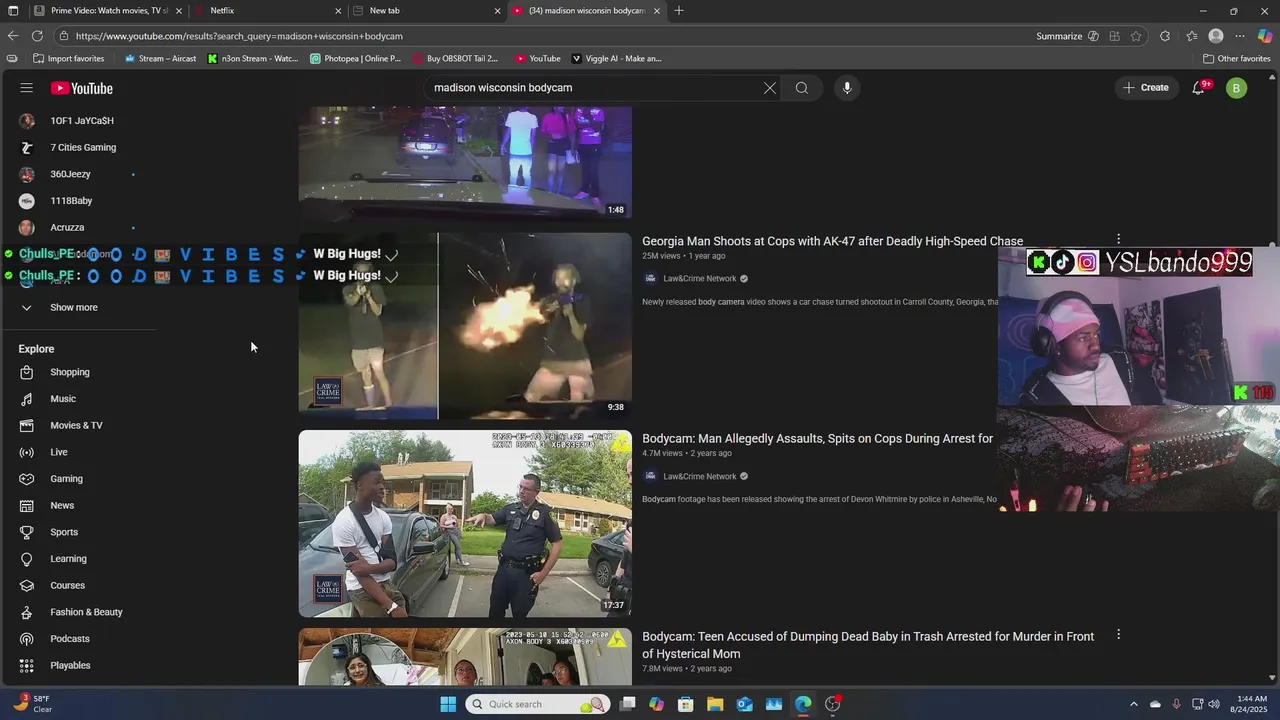The height and width of the screenshot is (720, 1280).
Task: Open the Copilot sidebar icon
Action: 1265,36
